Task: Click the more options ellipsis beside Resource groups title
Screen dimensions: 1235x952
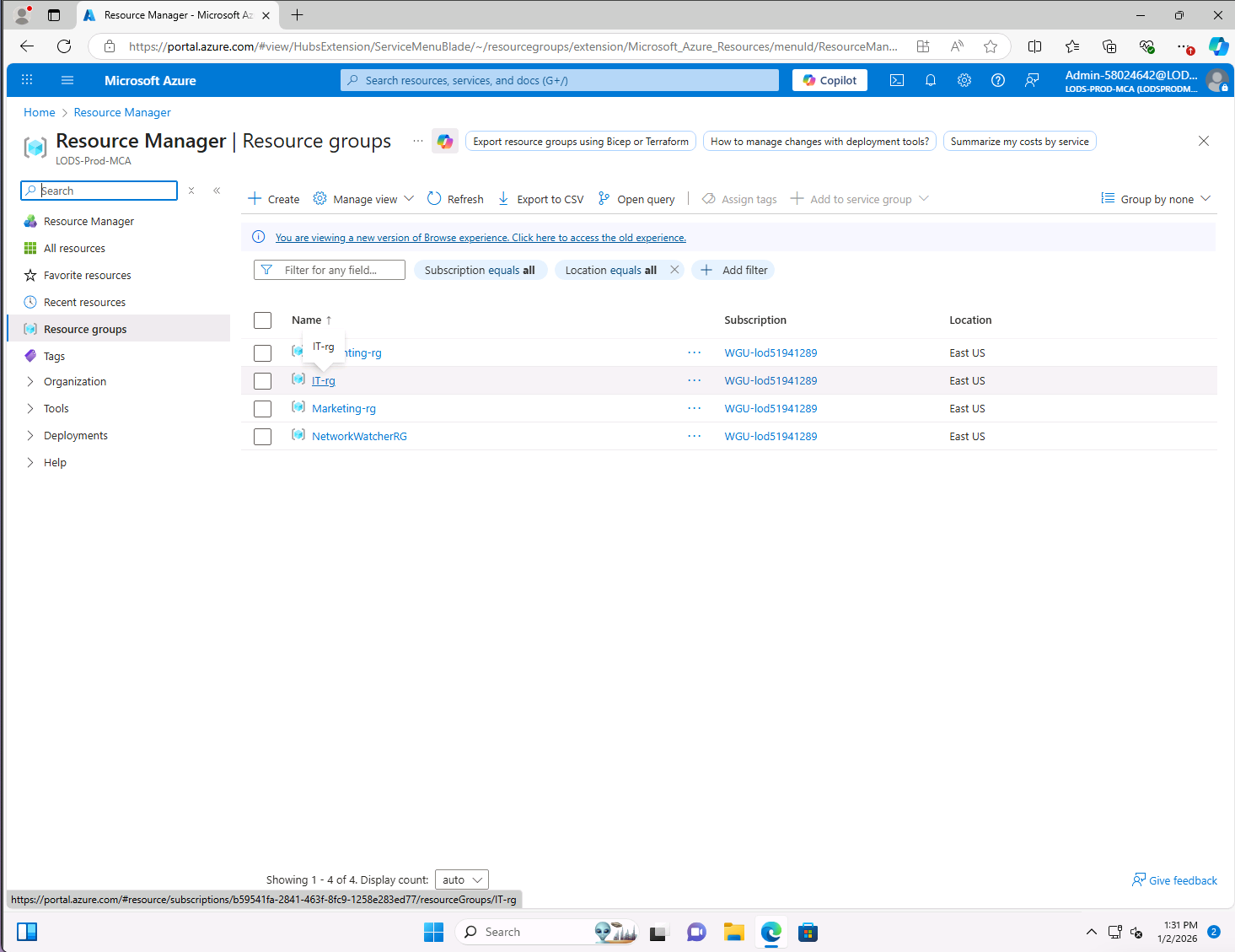Action: (418, 141)
